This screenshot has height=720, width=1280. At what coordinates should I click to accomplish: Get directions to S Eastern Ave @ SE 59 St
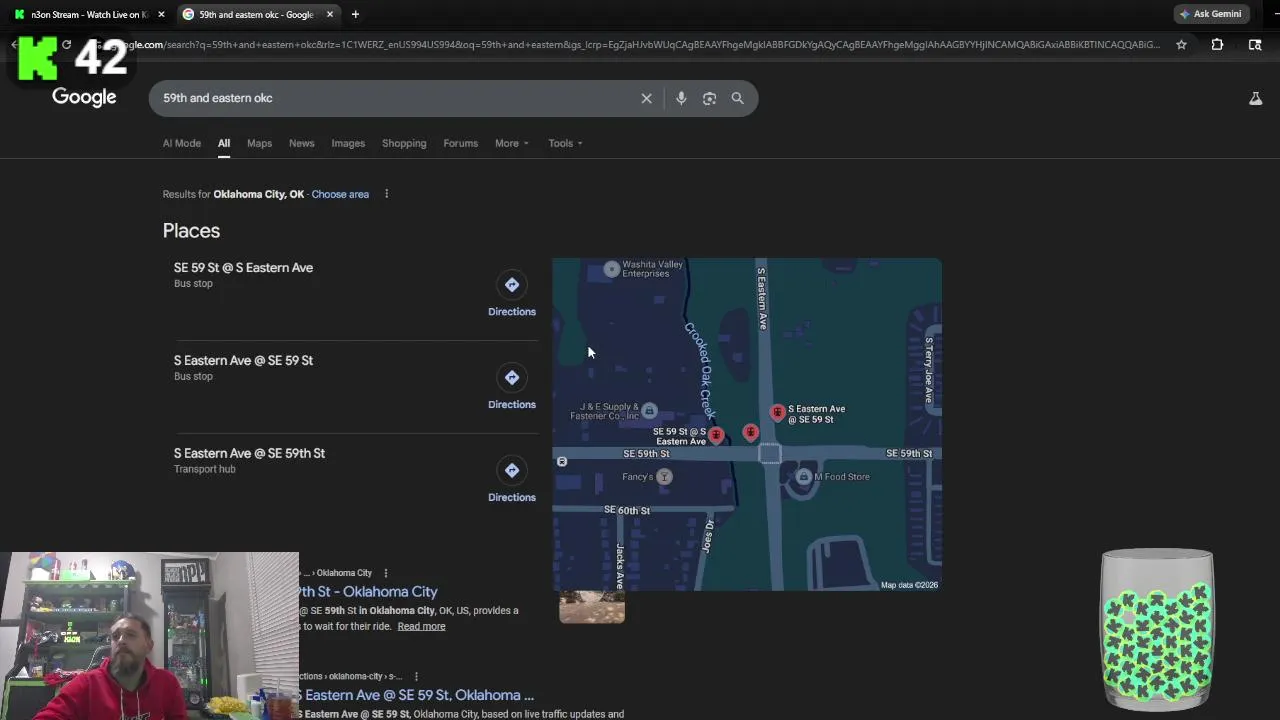[x=512, y=389]
